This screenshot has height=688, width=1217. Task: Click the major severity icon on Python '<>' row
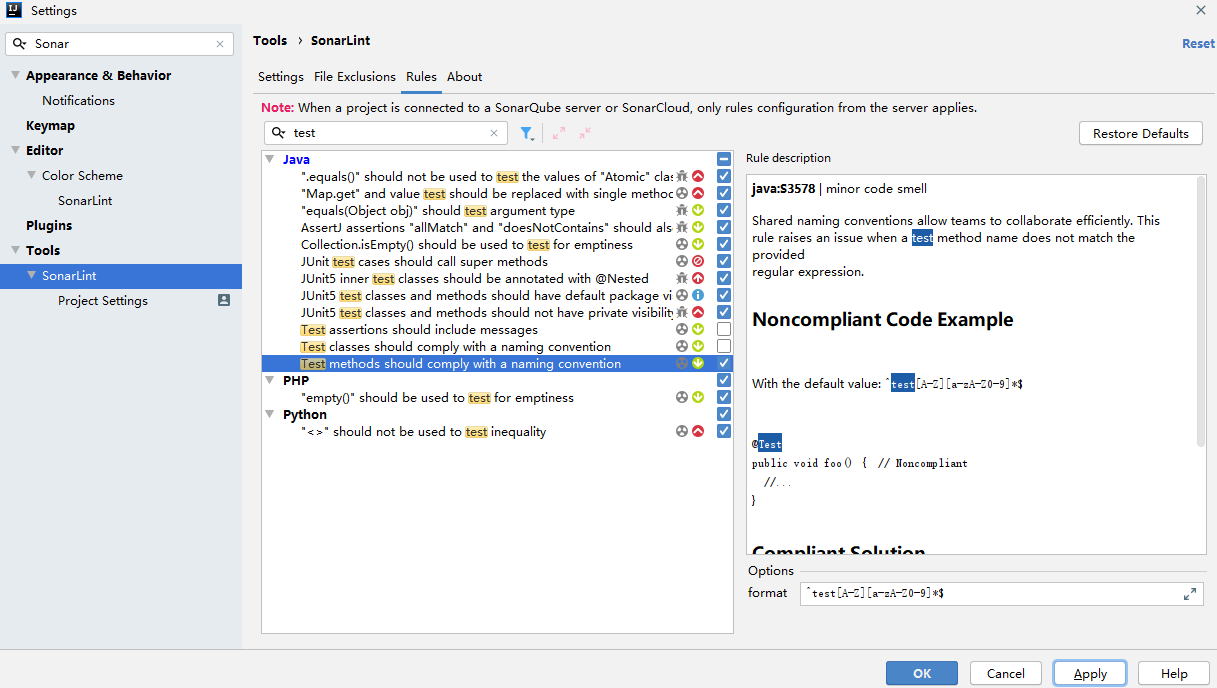[698, 431]
